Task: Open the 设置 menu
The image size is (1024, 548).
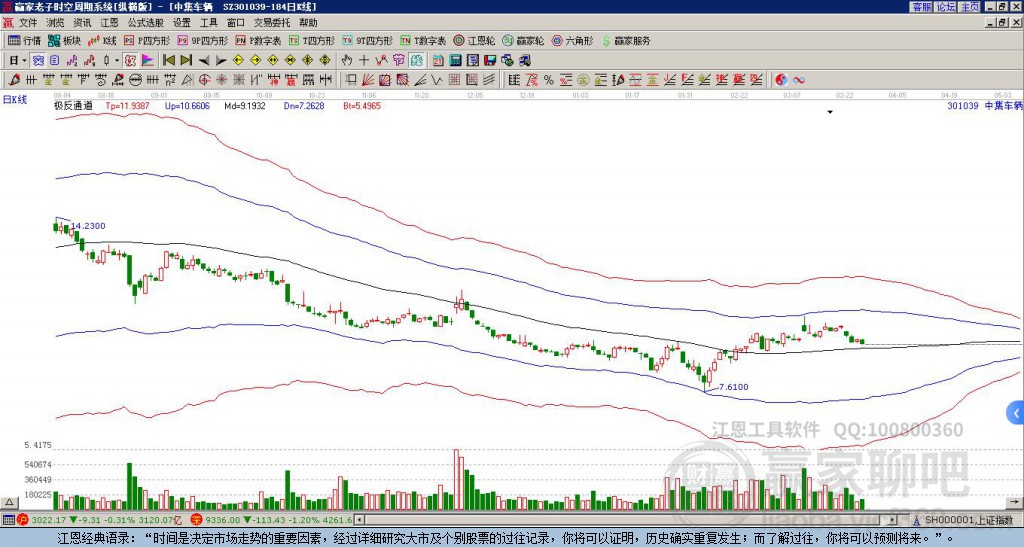Action: (x=182, y=23)
